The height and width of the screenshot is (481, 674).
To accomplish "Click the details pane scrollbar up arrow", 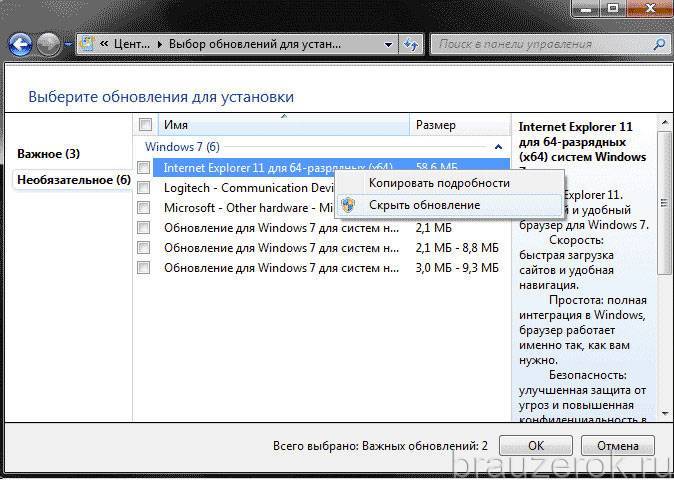I will pos(665,123).
